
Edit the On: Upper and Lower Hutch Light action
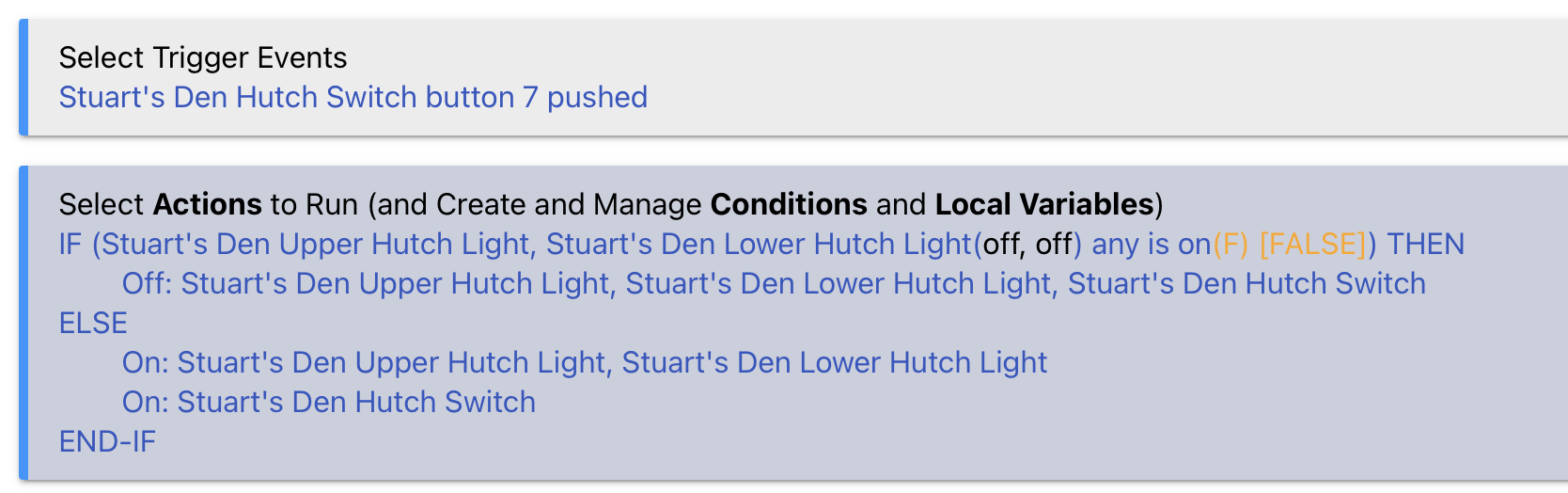(585, 362)
